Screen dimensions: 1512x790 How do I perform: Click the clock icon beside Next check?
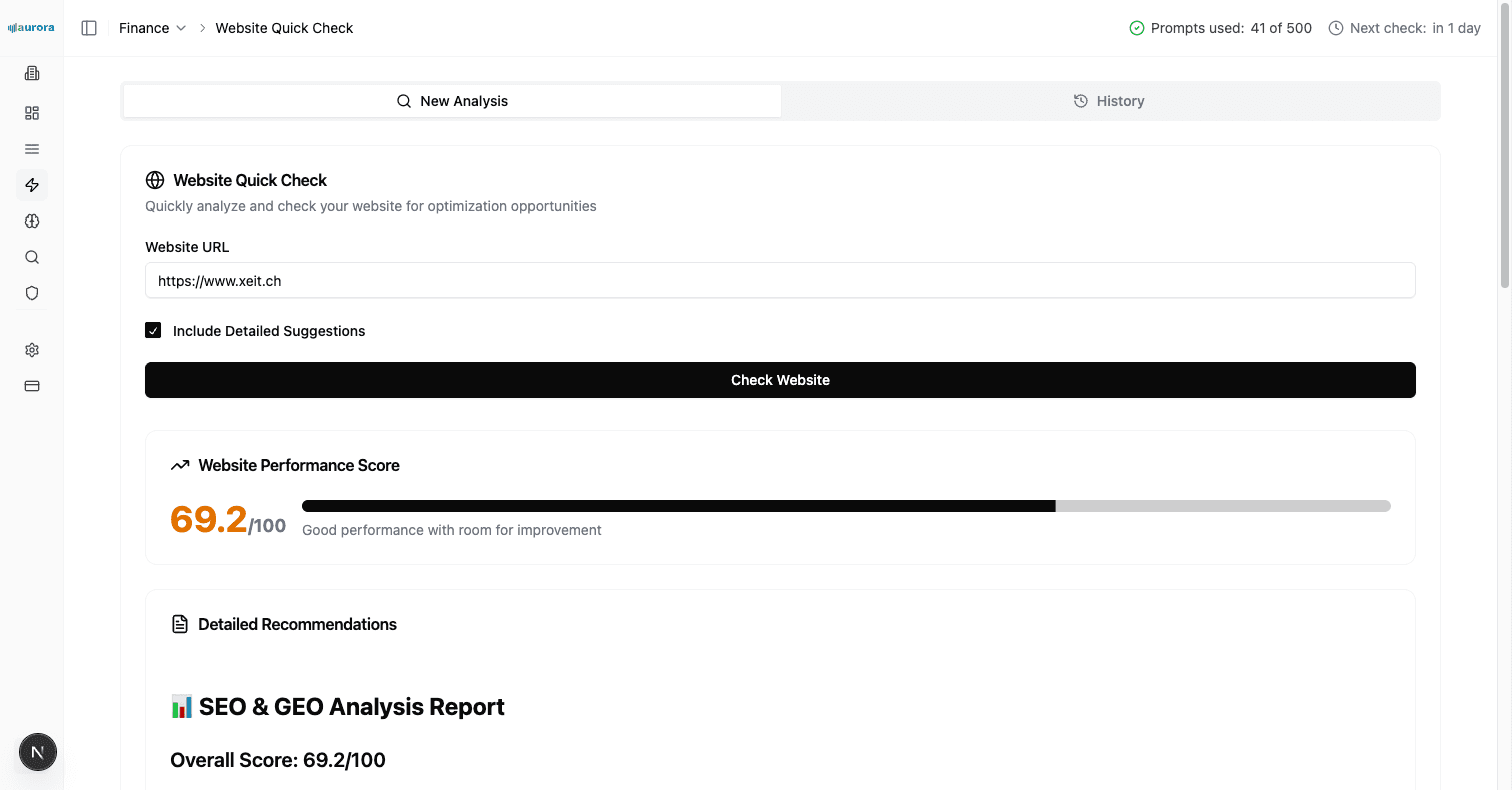tap(1336, 28)
